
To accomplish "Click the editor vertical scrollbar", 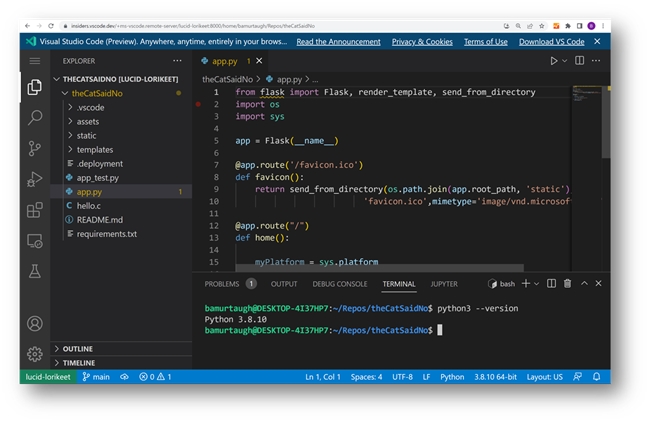I will tap(606, 122).
